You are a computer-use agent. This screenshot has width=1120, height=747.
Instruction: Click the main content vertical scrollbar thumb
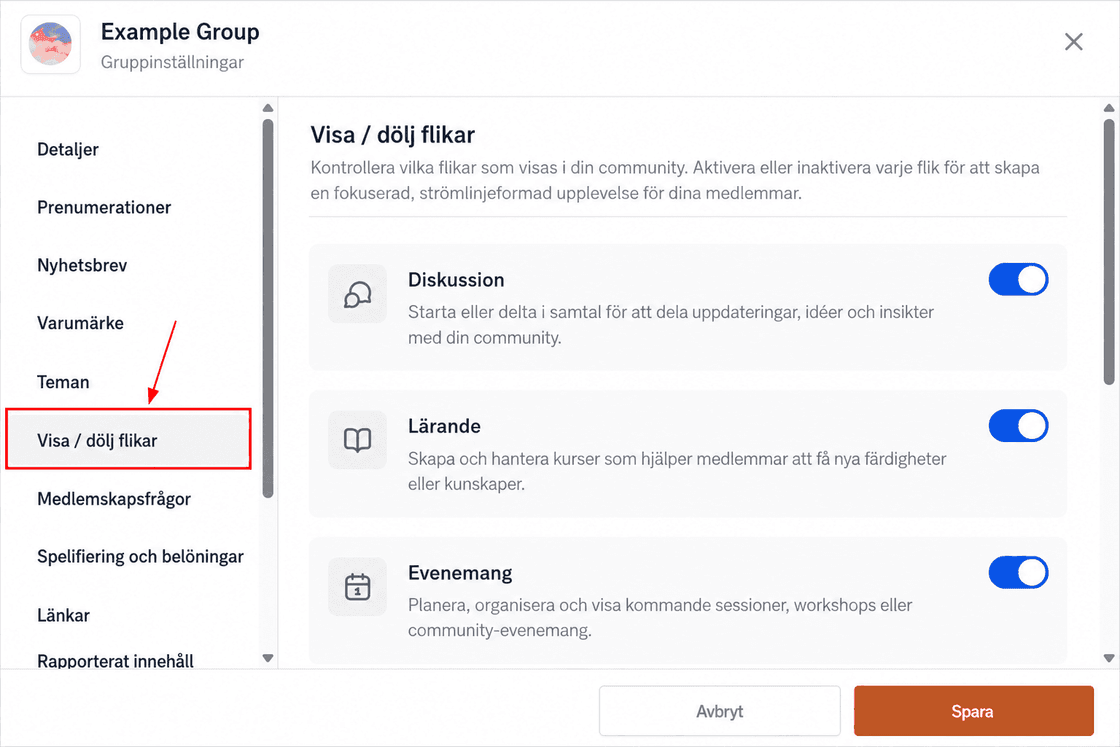(1109, 251)
